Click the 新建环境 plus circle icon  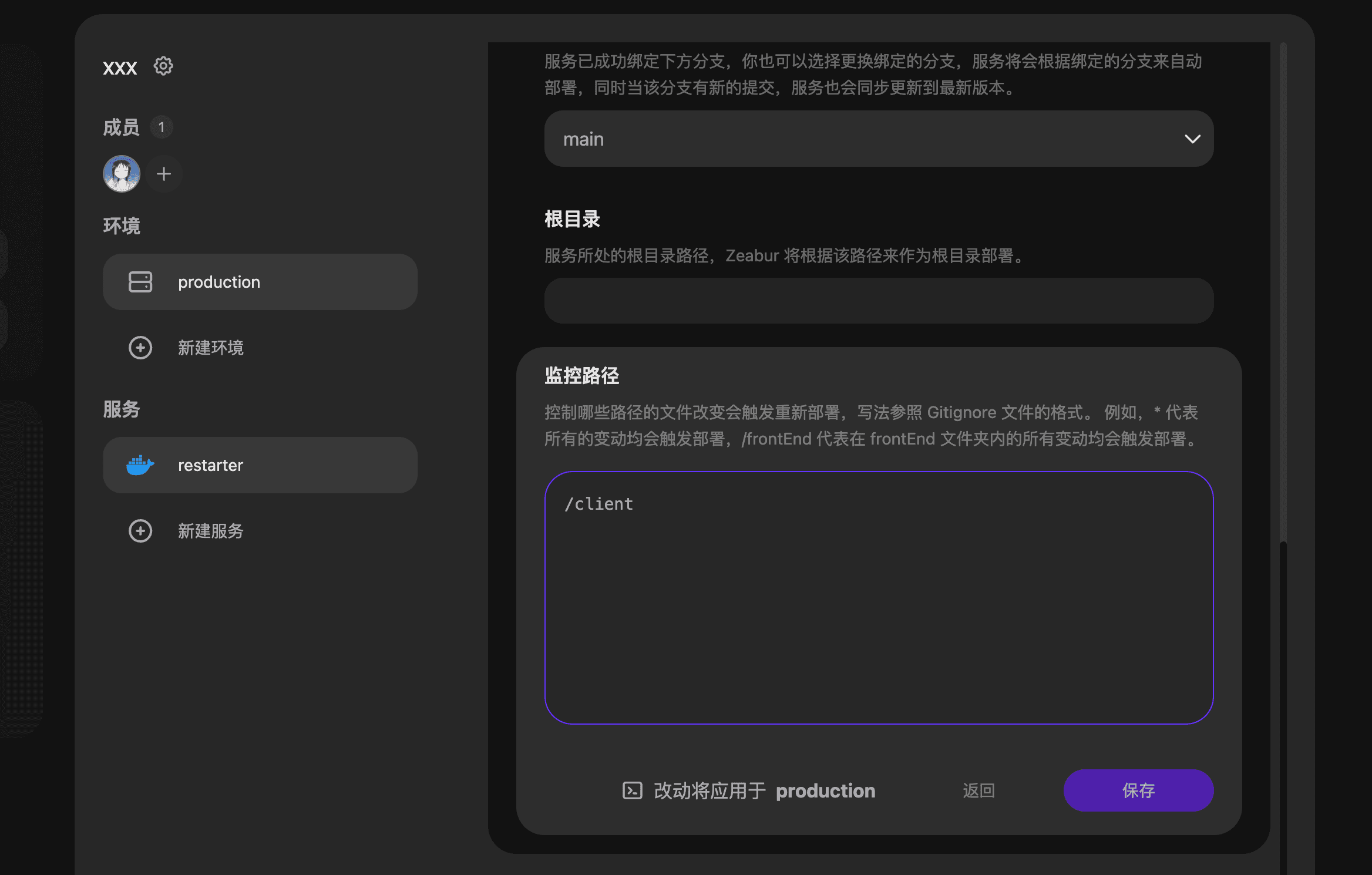[140, 348]
